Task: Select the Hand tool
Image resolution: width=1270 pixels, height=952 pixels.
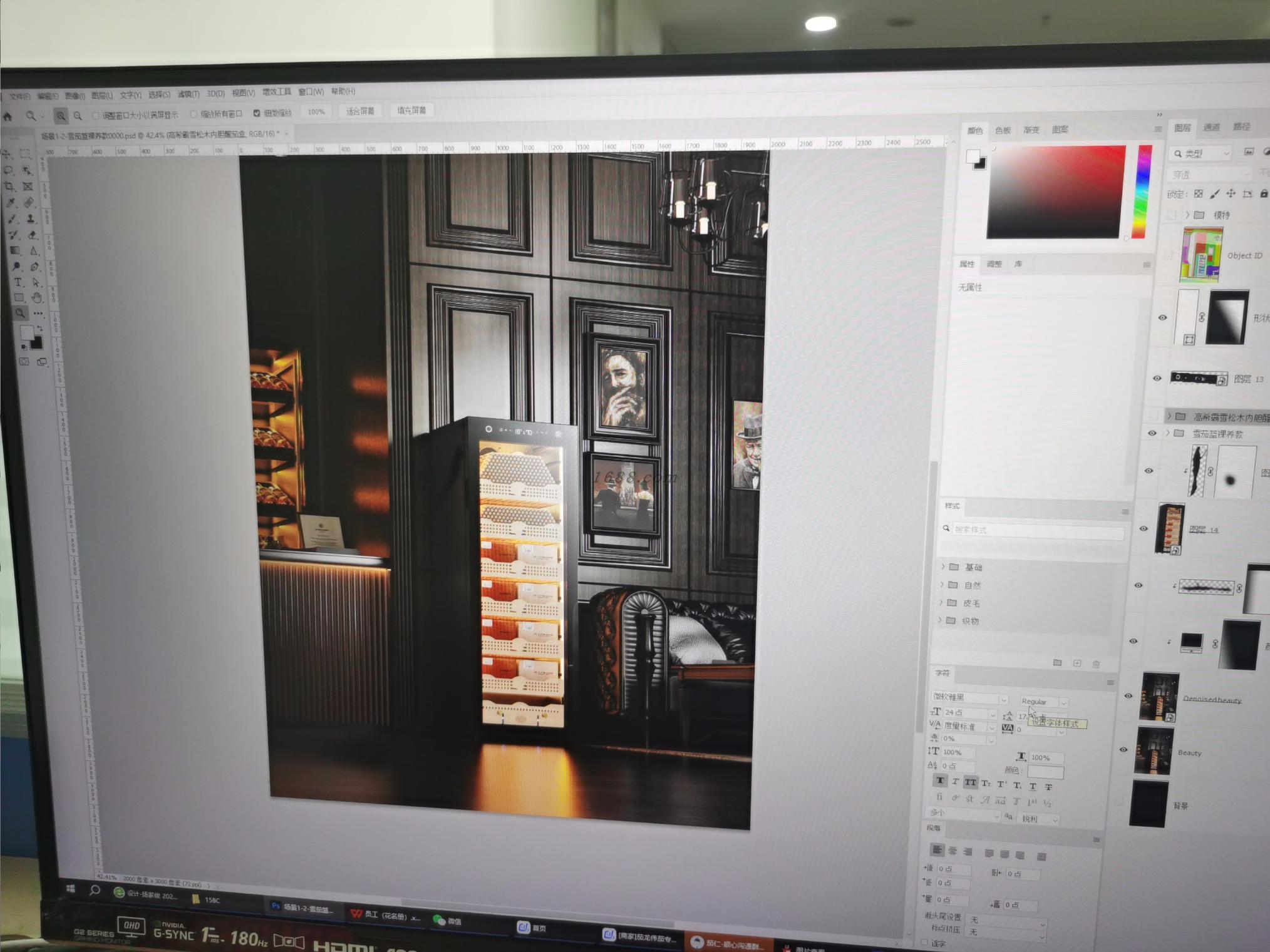Action: click(38, 297)
